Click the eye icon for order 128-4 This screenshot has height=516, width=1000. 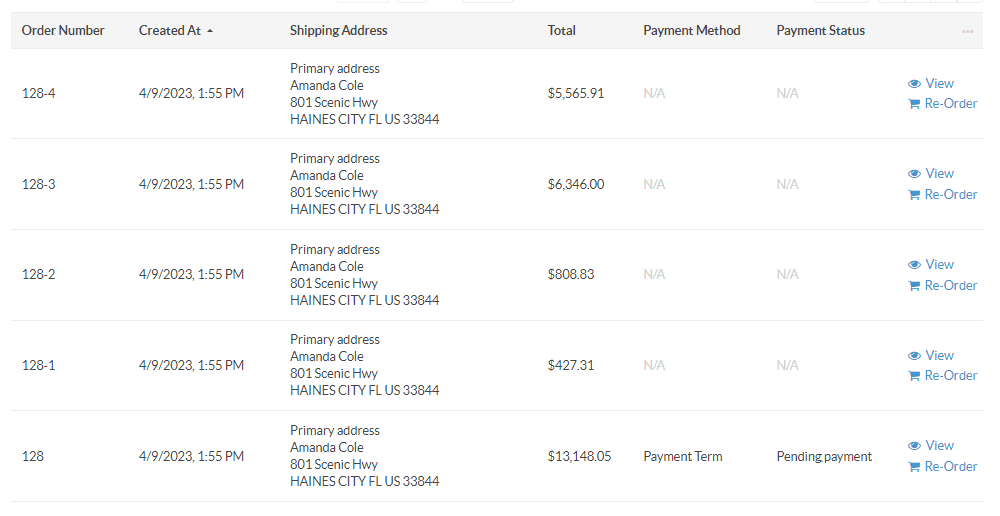(914, 84)
